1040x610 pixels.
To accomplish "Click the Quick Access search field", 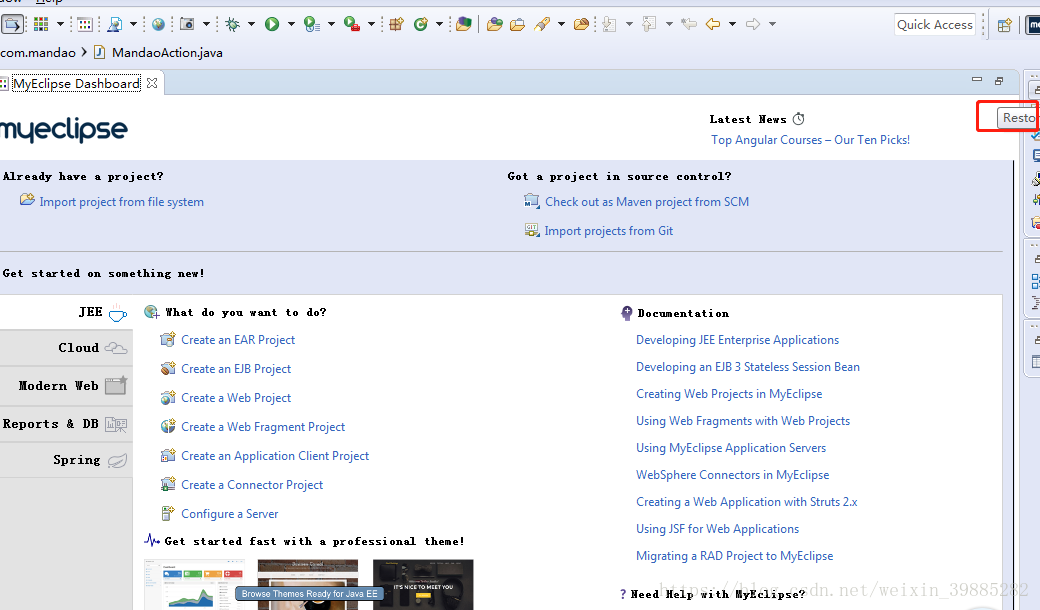I will pyautogui.click(x=935, y=25).
